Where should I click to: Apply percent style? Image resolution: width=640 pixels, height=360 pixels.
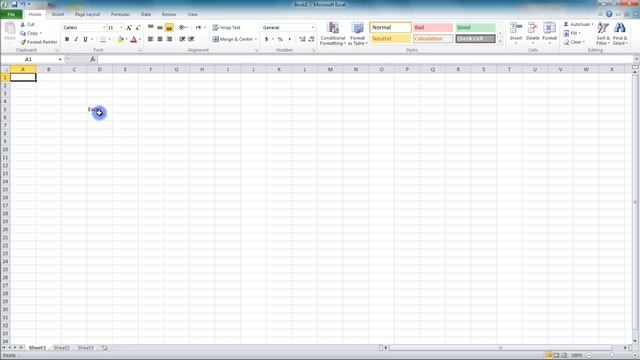[280, 39]
